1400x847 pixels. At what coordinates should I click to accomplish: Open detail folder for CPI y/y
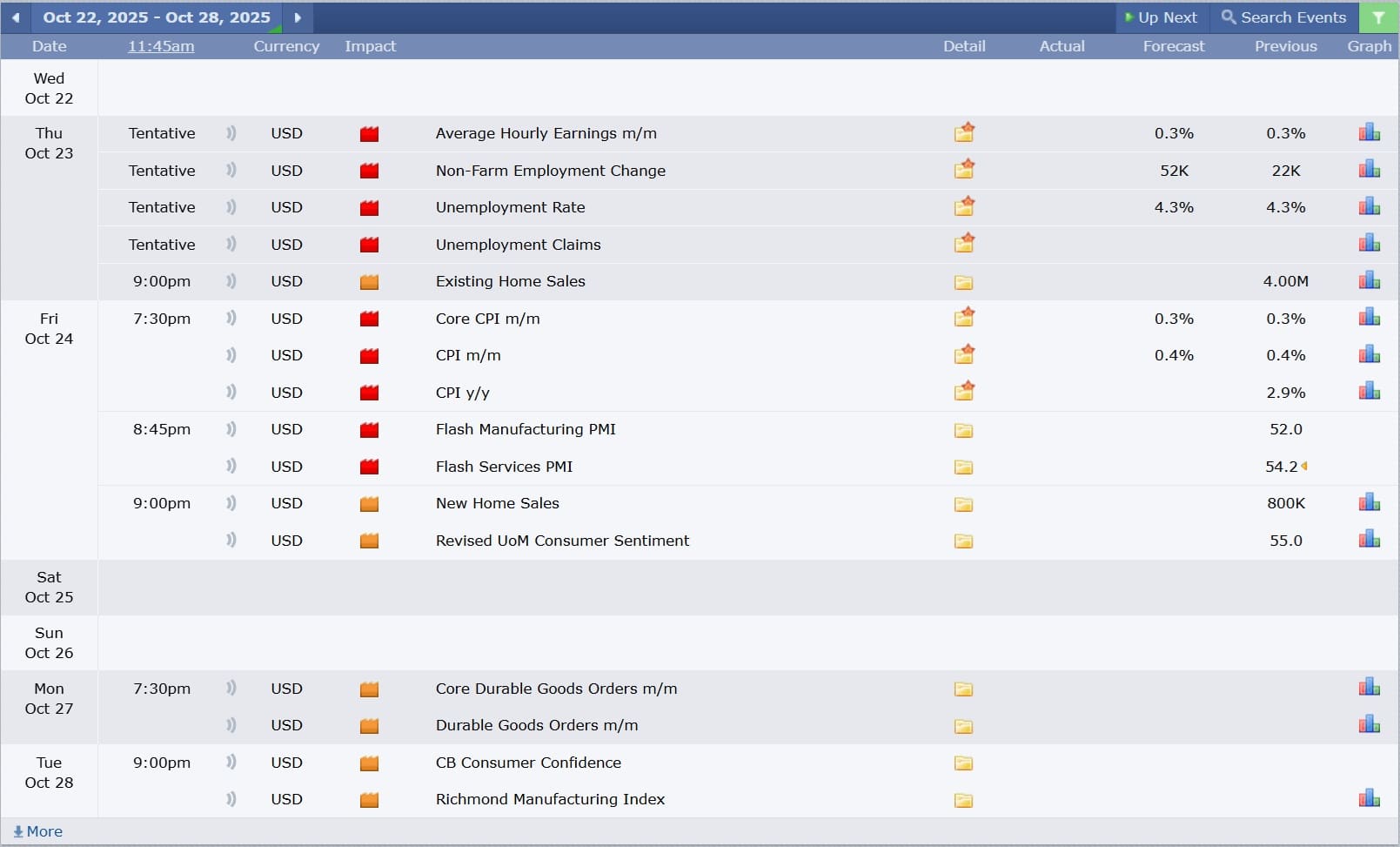(963, 392)
